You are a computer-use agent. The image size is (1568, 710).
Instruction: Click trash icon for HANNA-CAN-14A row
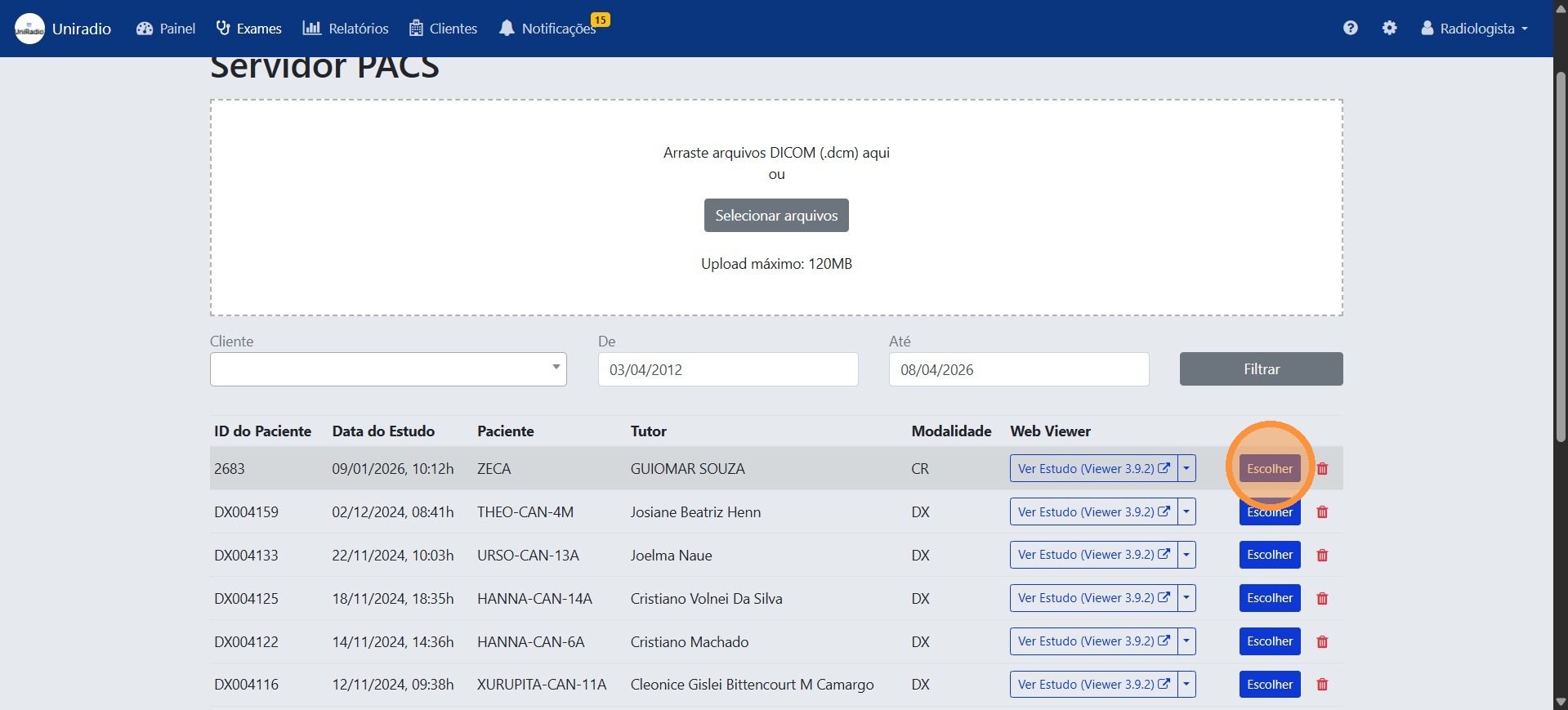(x=1322, y=599)
